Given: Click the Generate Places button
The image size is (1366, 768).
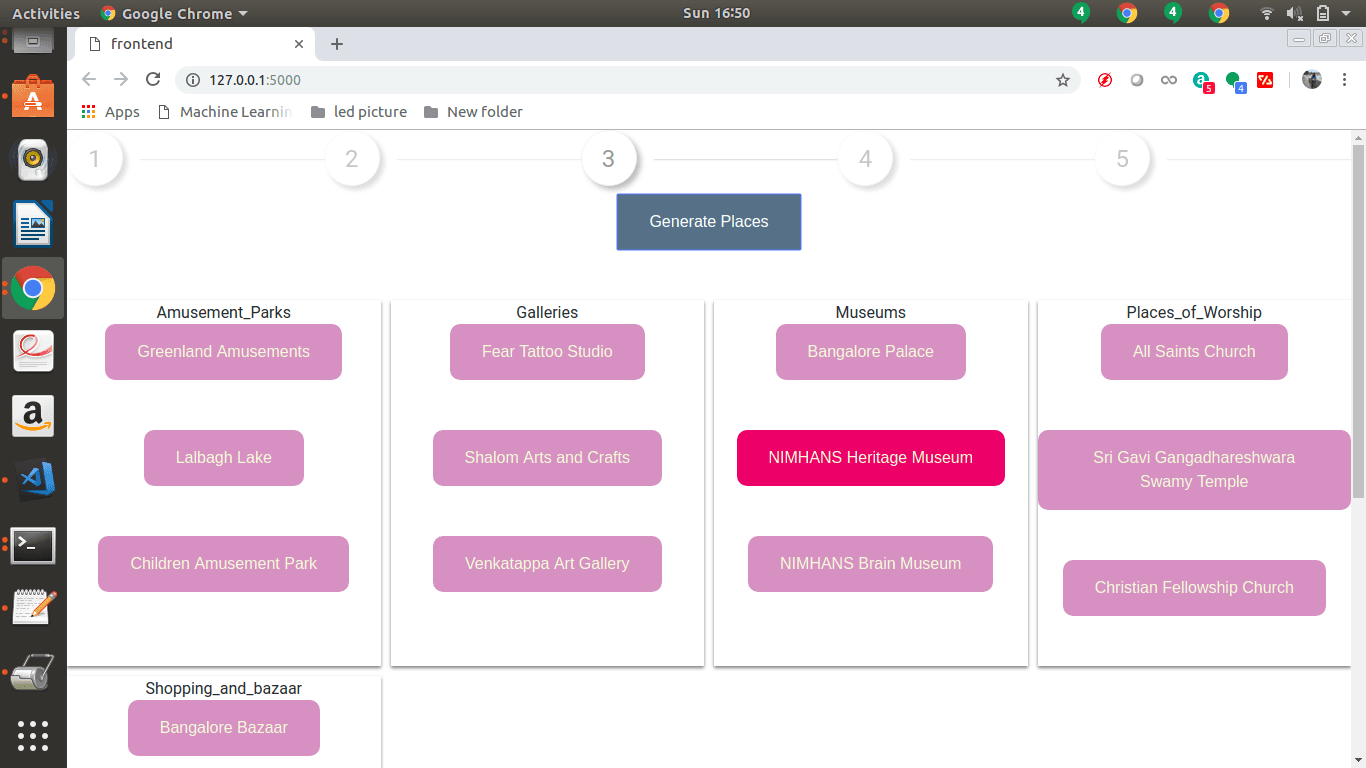Looking at the screenshot, I should 709,222.
